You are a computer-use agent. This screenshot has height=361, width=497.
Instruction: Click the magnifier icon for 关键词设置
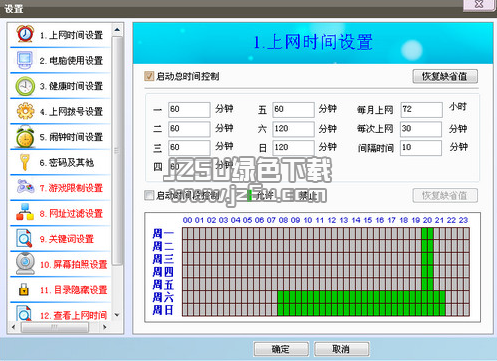coord(24,238)
